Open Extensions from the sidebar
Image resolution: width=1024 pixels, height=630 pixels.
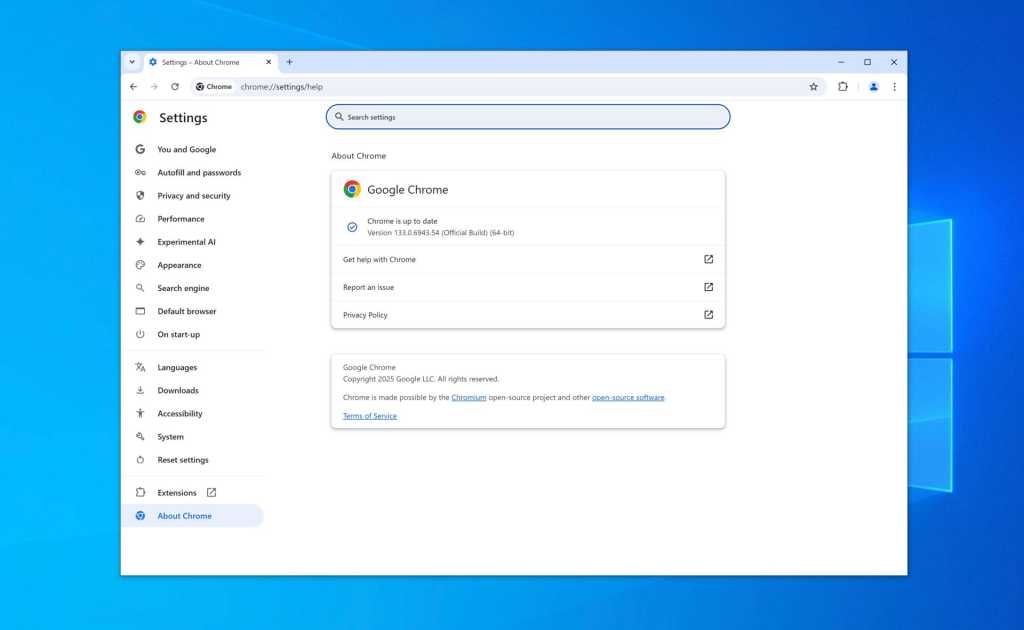pyautogui.click(x=177, y=493)
